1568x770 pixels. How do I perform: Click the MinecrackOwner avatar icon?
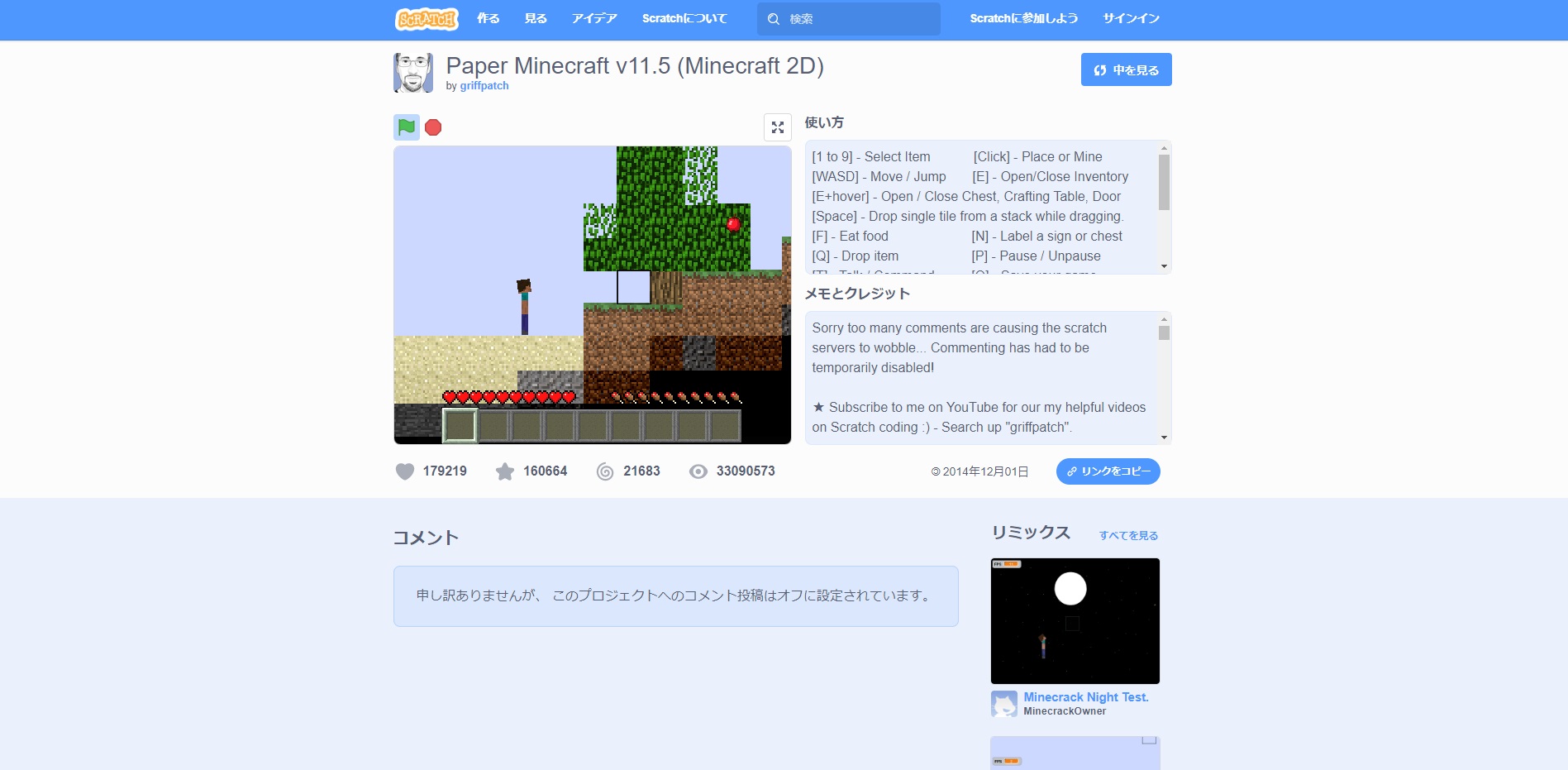coord(1004,704)
